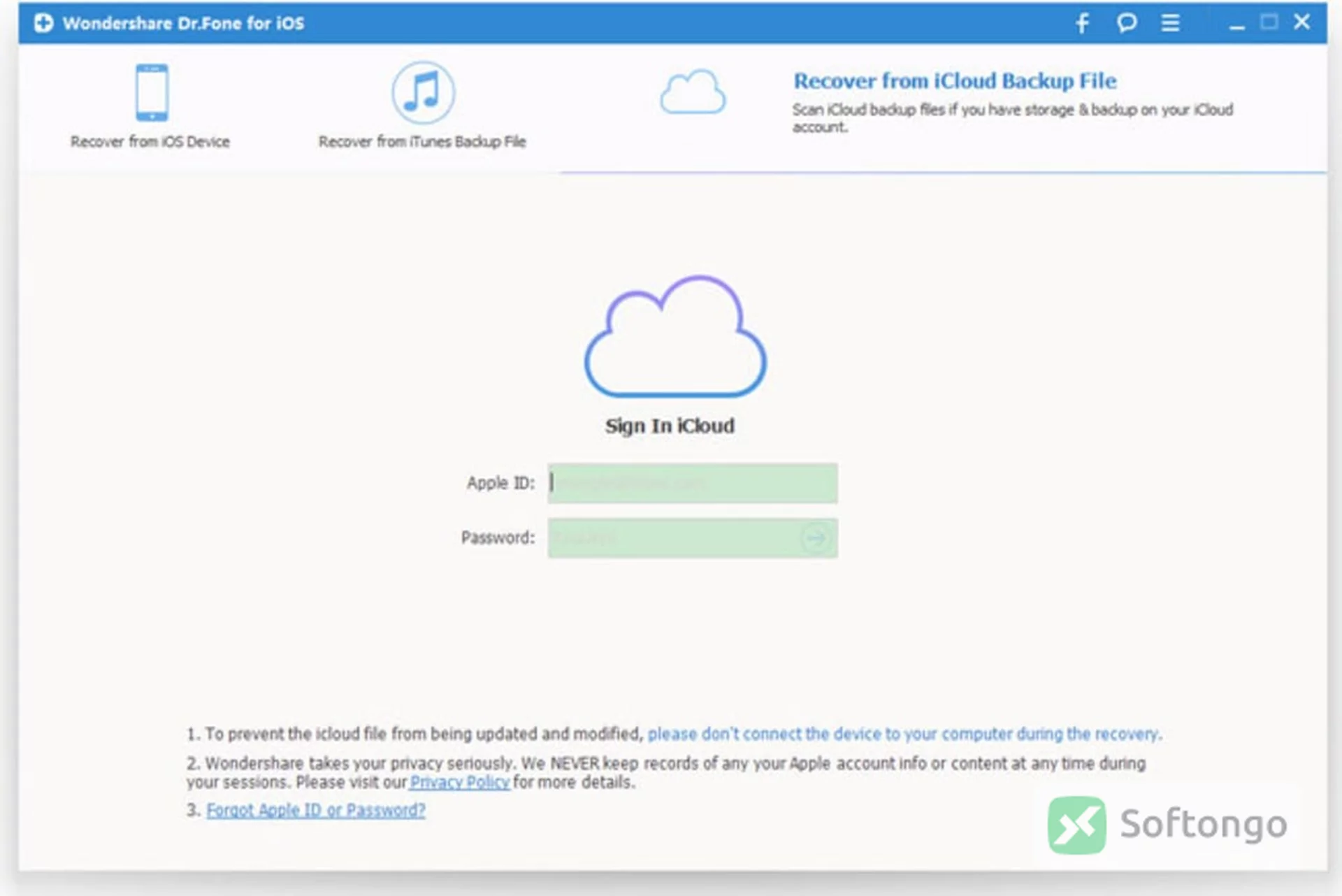Click the Apple ID: label
The image size is (1342, 896).
tap(500, 483)
